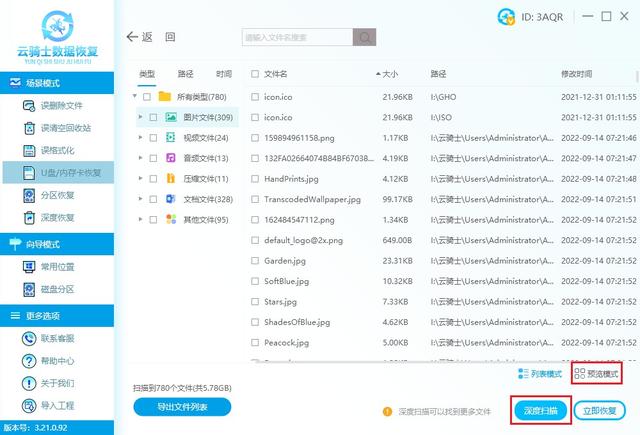Click the vertical scrollbar of file list
The height and width of the screenshot is (435, 640).
tap(637, 76)
